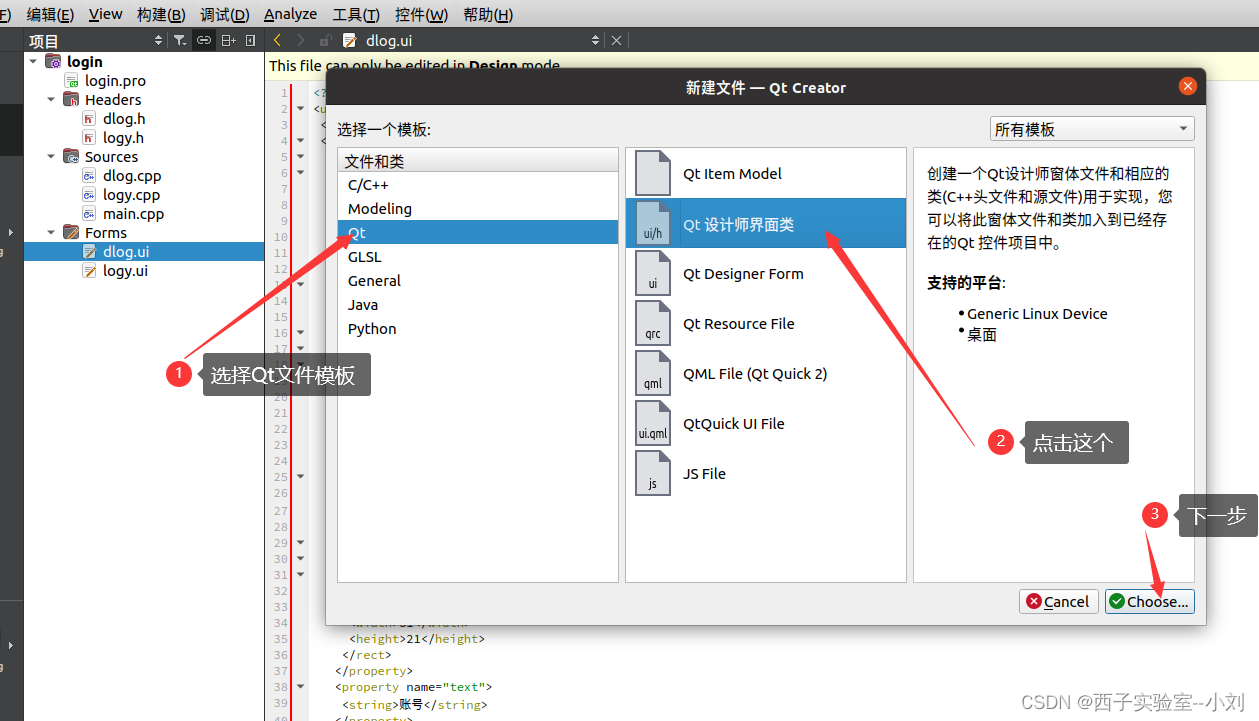This screenshot has height=721, width=1259.
Task: Select the General category
Action: 478,281
